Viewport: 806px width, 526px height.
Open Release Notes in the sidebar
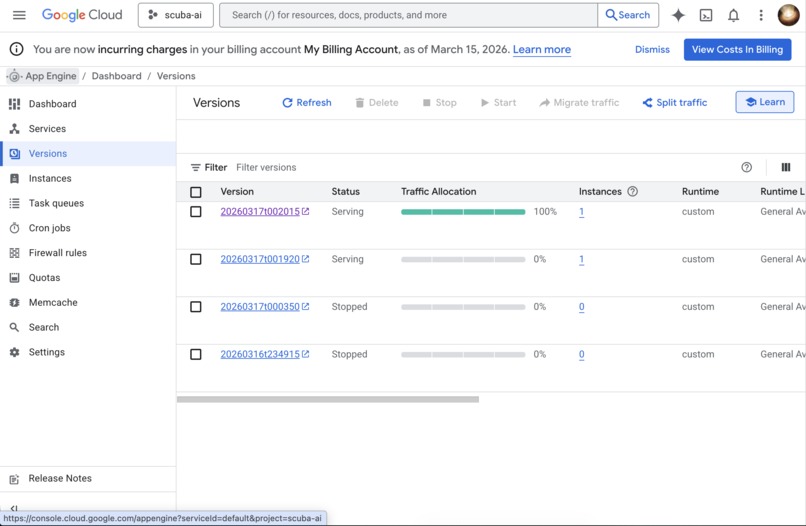(x=88, y=479)
